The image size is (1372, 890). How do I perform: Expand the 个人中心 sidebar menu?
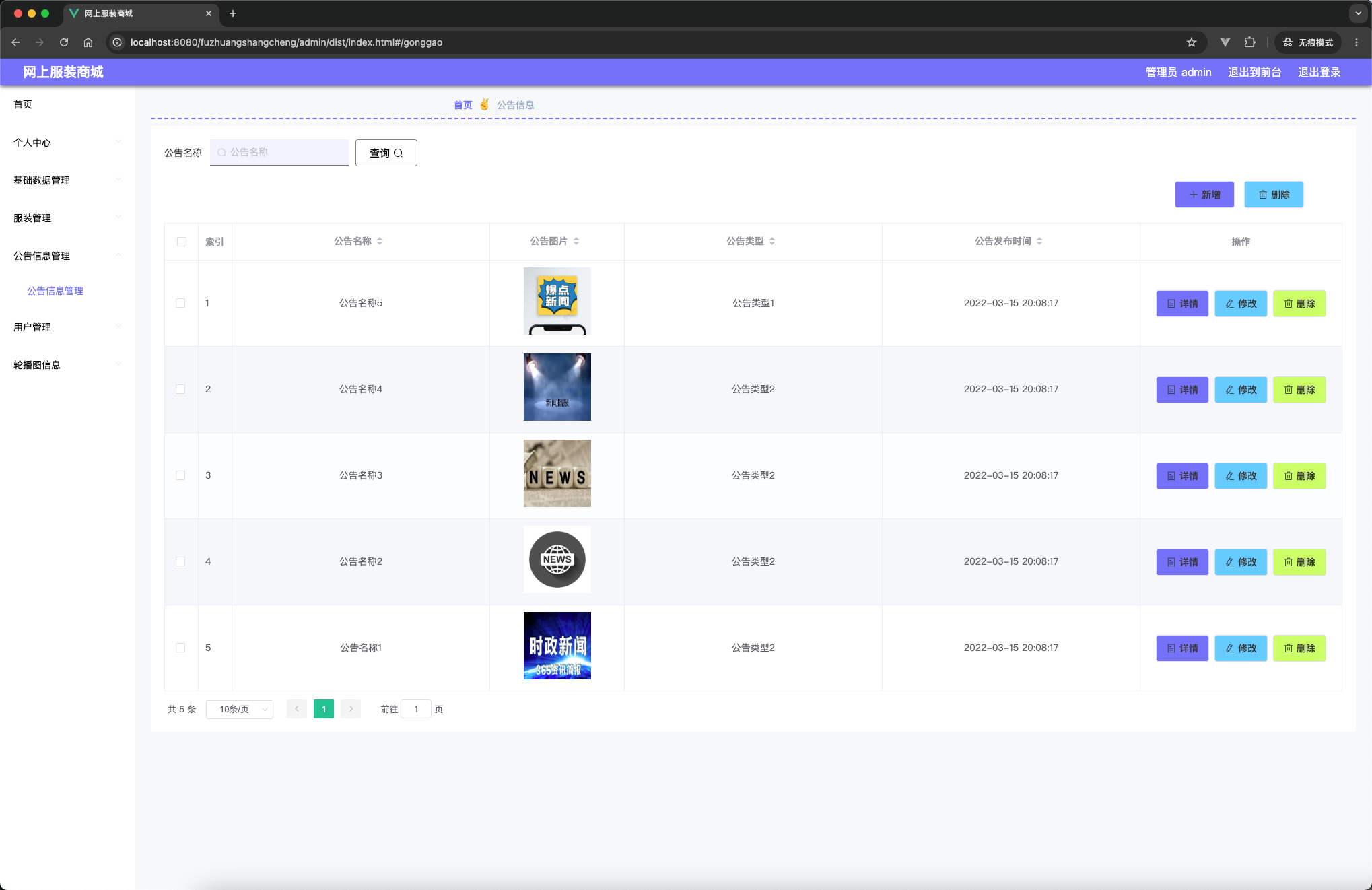(x=67, y=143)
